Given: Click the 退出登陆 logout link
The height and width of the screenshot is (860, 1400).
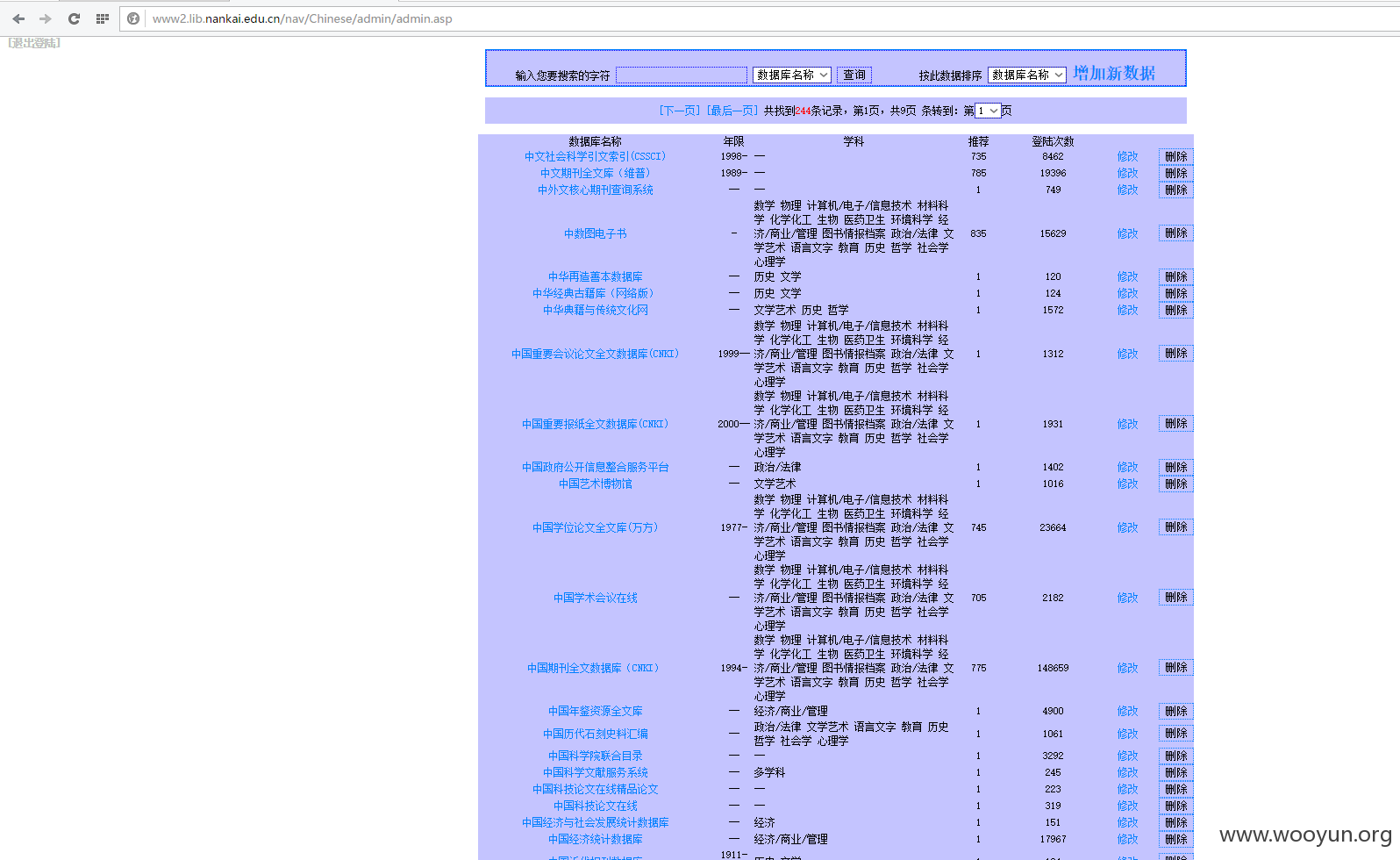Looking at the screenshot, I should pyautogui.click(x=34, y=43).
